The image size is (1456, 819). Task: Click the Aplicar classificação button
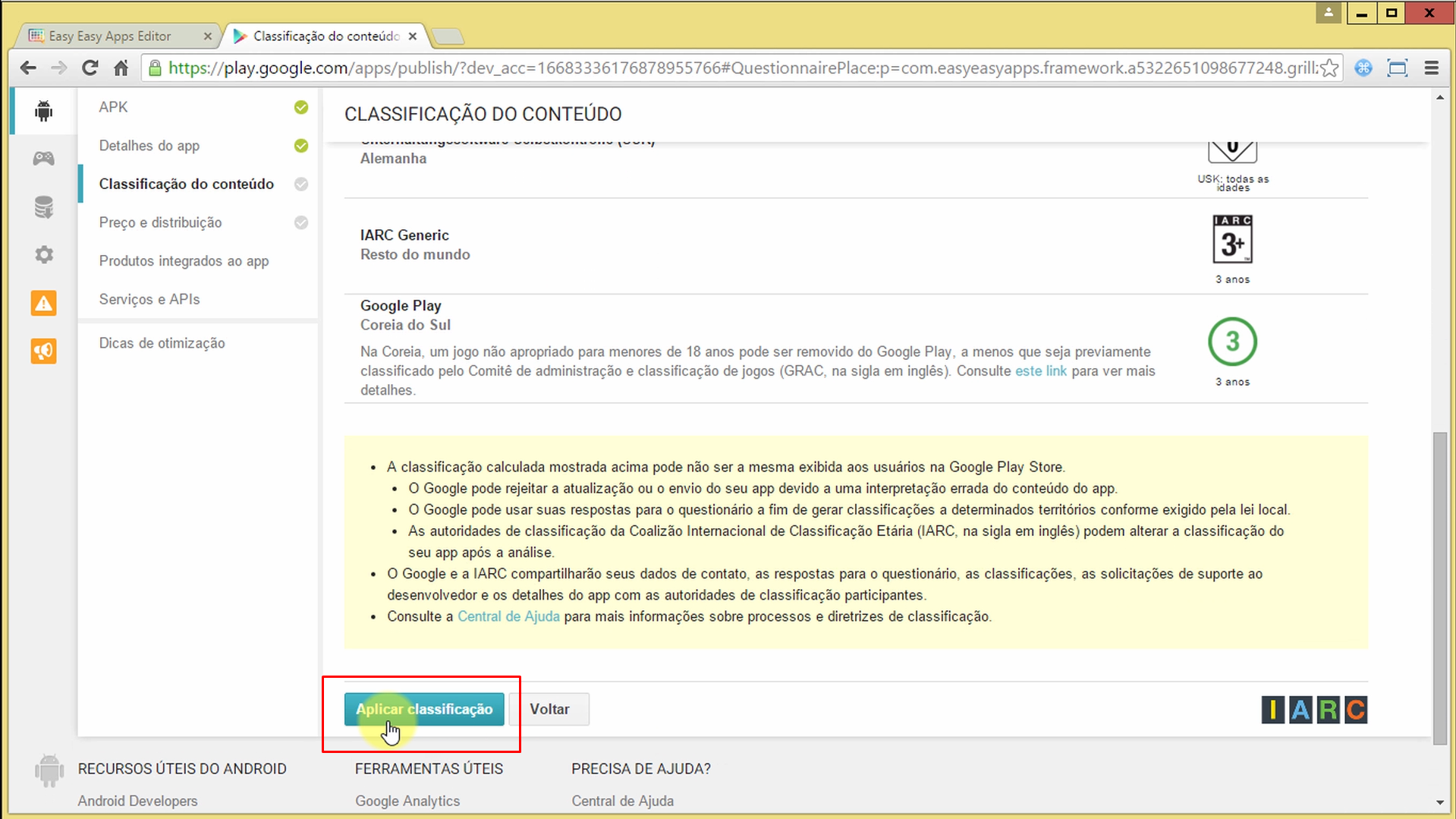coord(423,709)
